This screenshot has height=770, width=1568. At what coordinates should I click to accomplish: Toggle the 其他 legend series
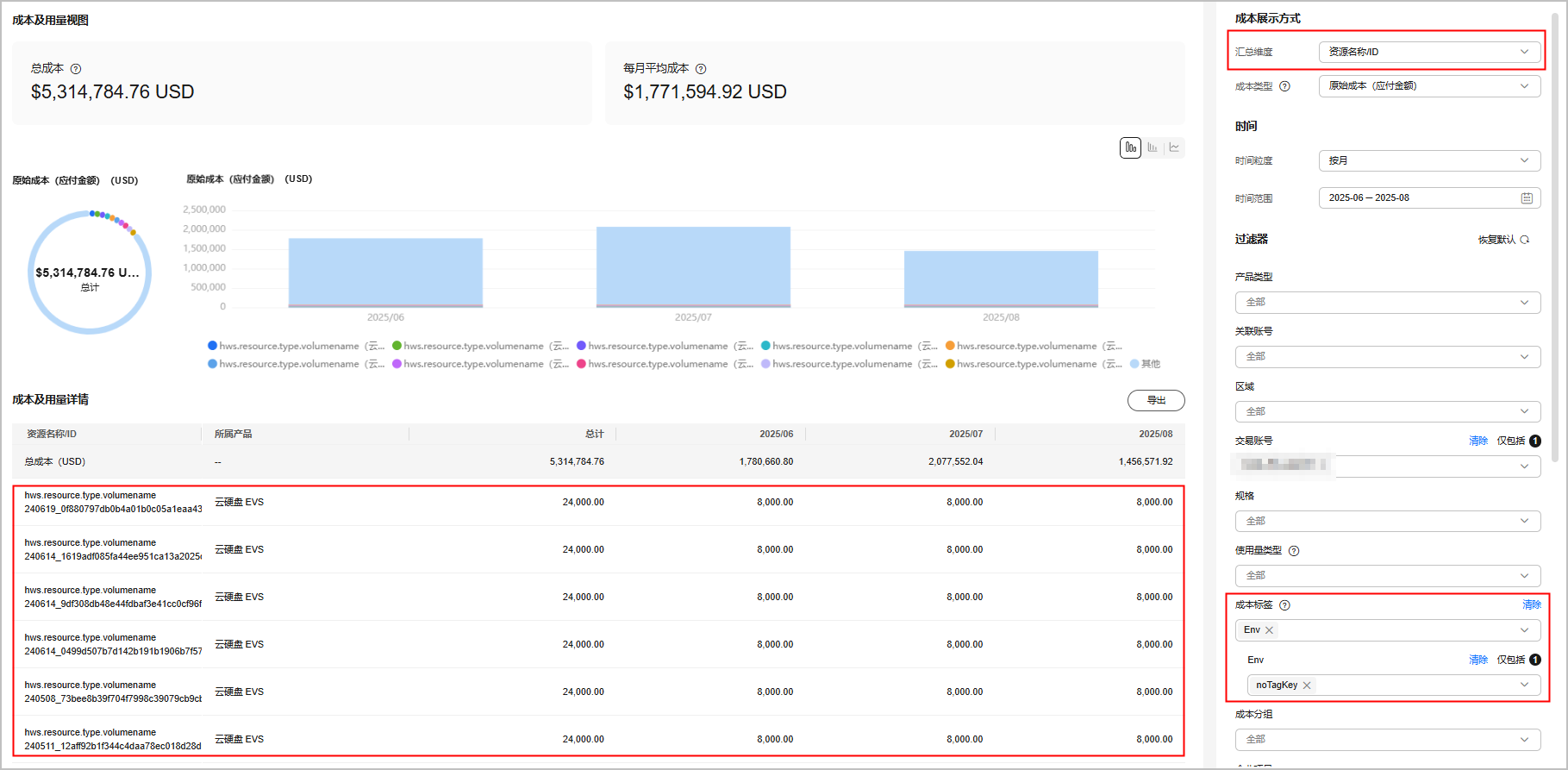(1145, 364)
